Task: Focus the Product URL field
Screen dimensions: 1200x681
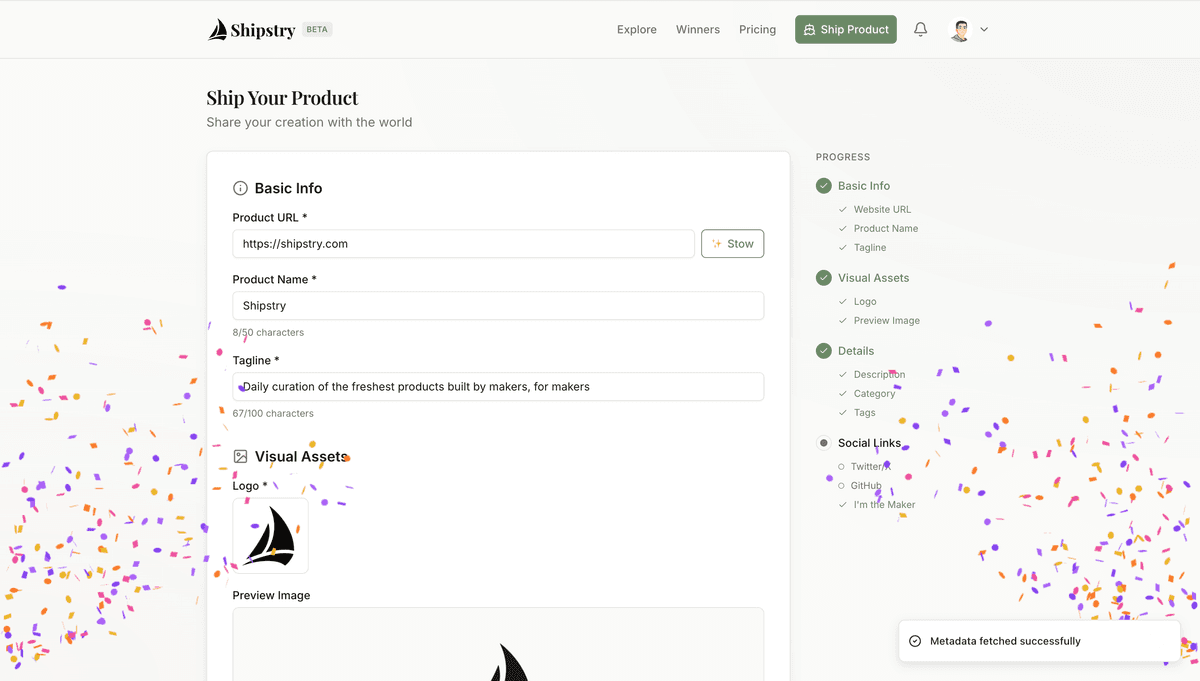Action: coord(464,244)
